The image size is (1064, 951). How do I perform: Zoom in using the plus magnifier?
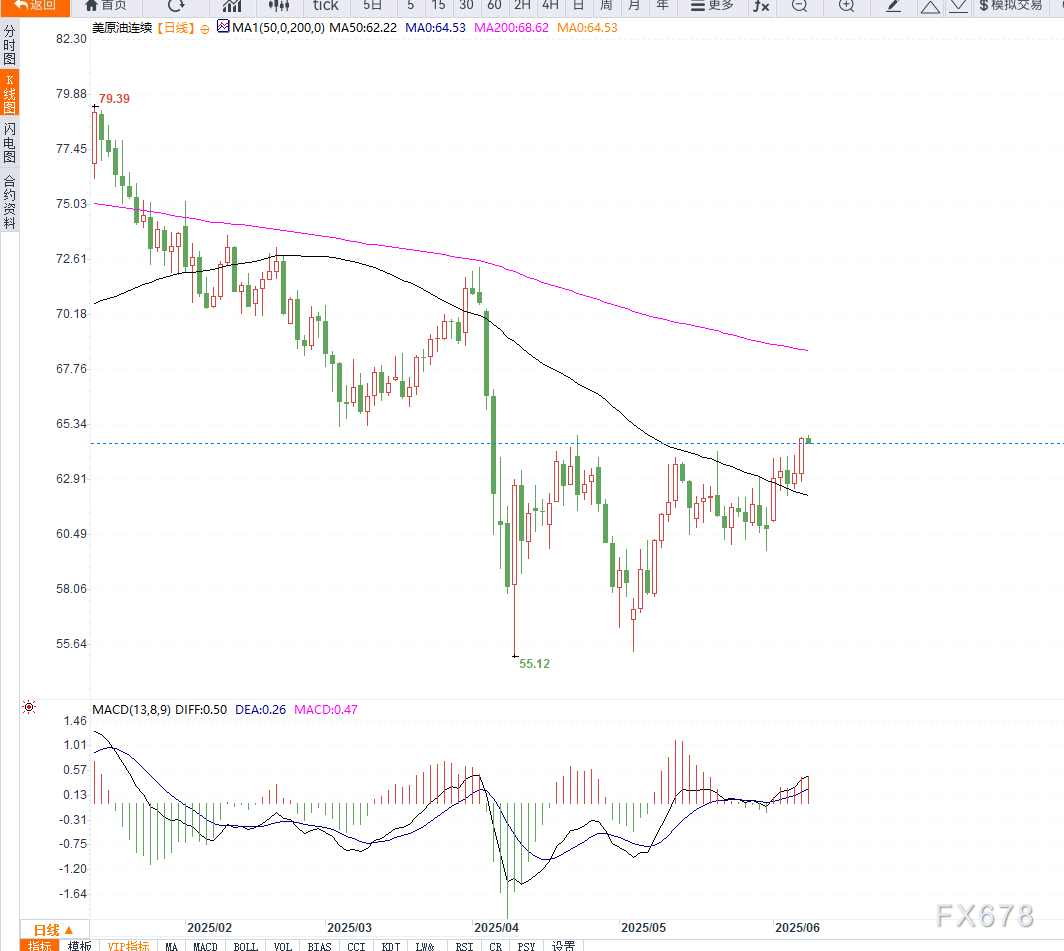tap(846, 5)
